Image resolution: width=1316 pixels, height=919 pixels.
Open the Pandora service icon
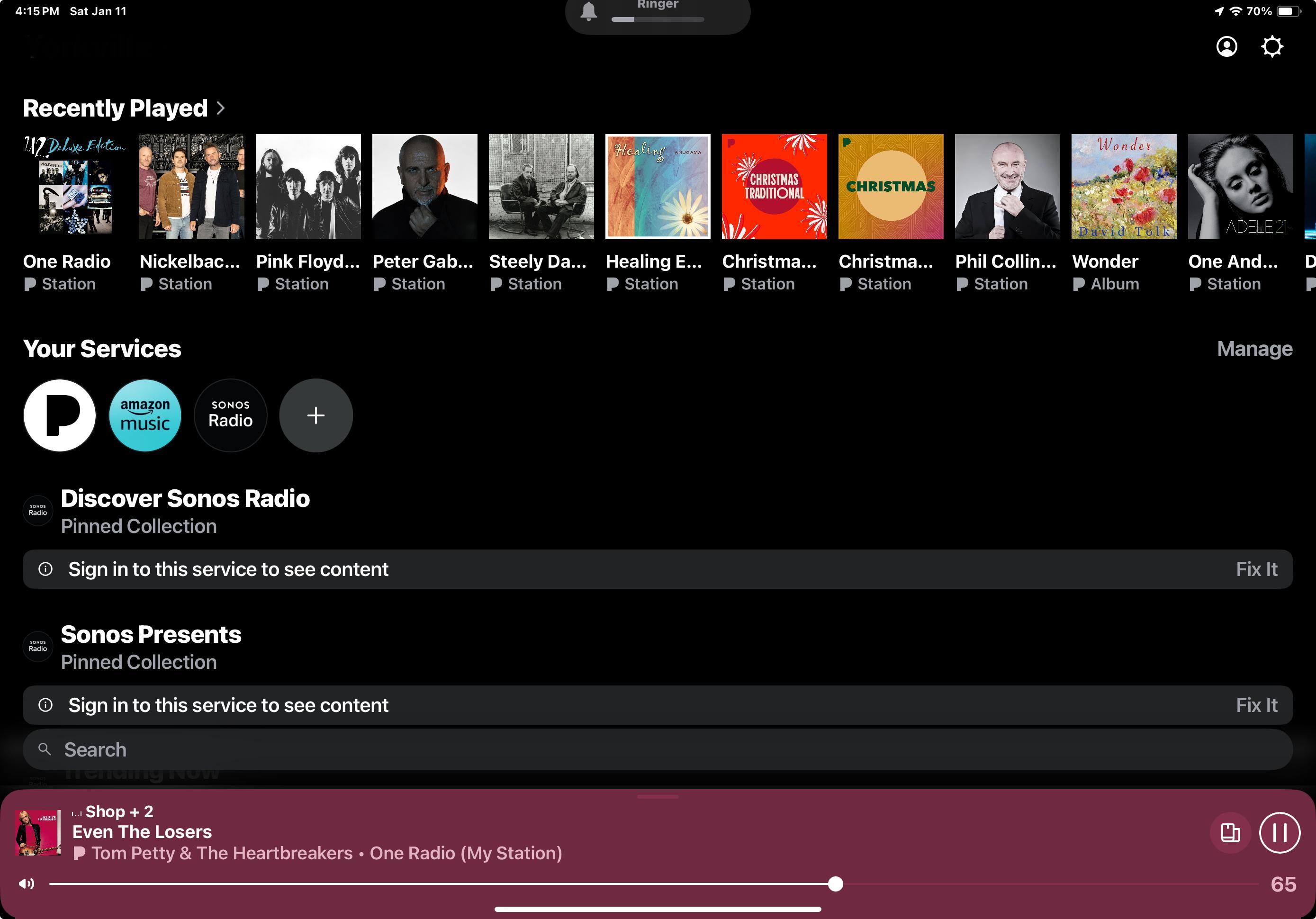(60, 415)
